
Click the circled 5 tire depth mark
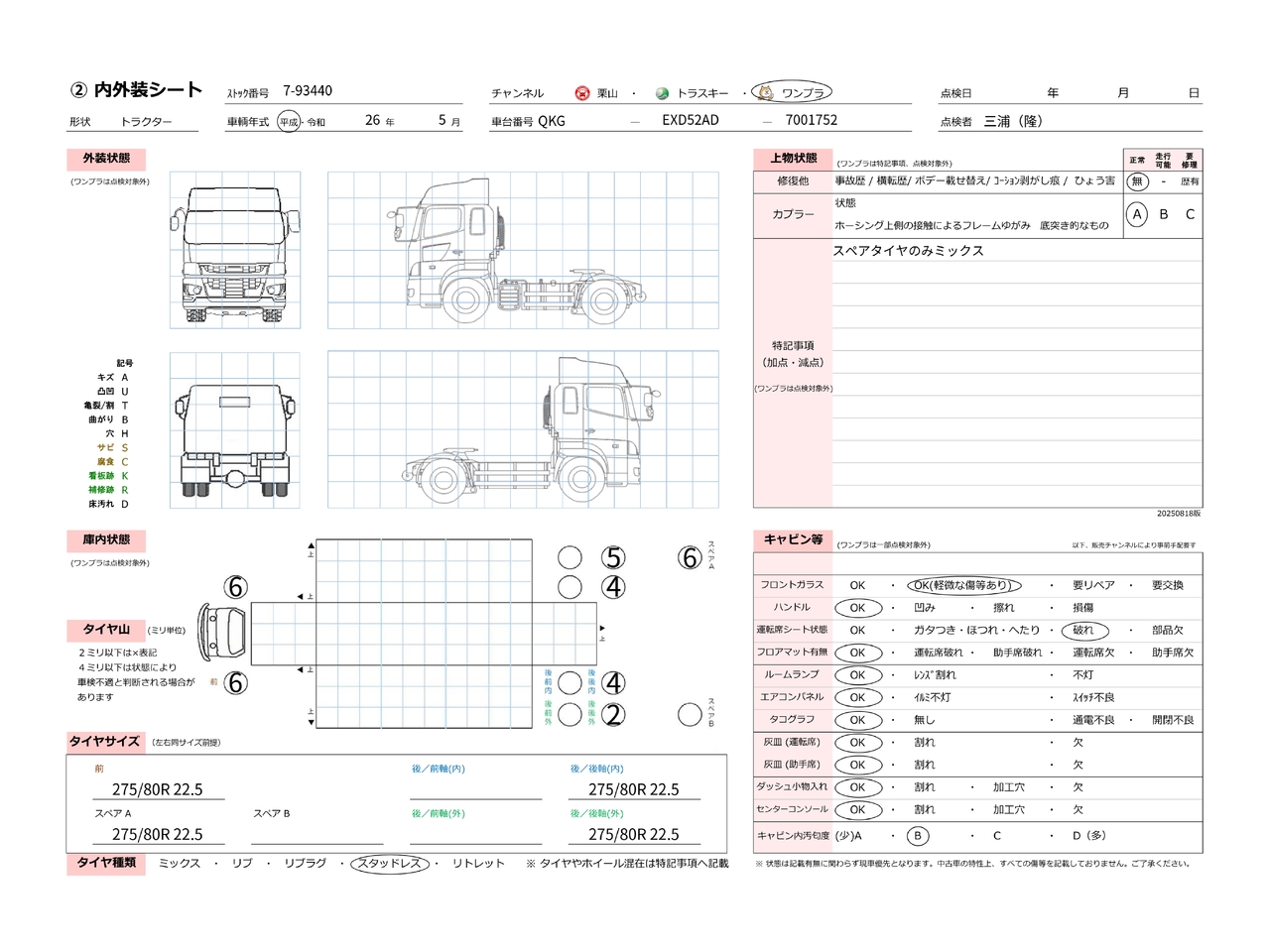(614, 558)
